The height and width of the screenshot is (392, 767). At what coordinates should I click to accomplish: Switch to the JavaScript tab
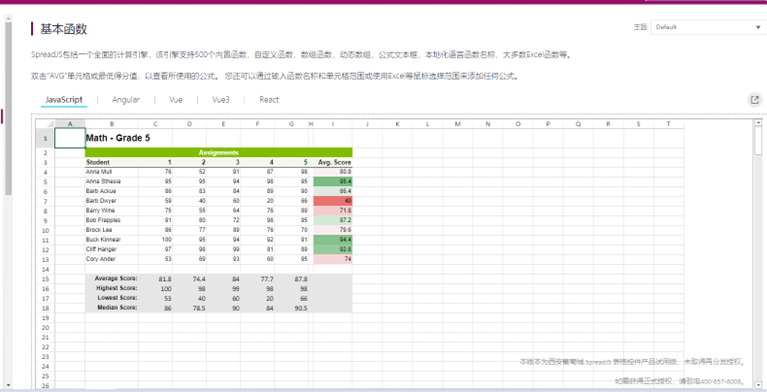click(x=64, y=100)
